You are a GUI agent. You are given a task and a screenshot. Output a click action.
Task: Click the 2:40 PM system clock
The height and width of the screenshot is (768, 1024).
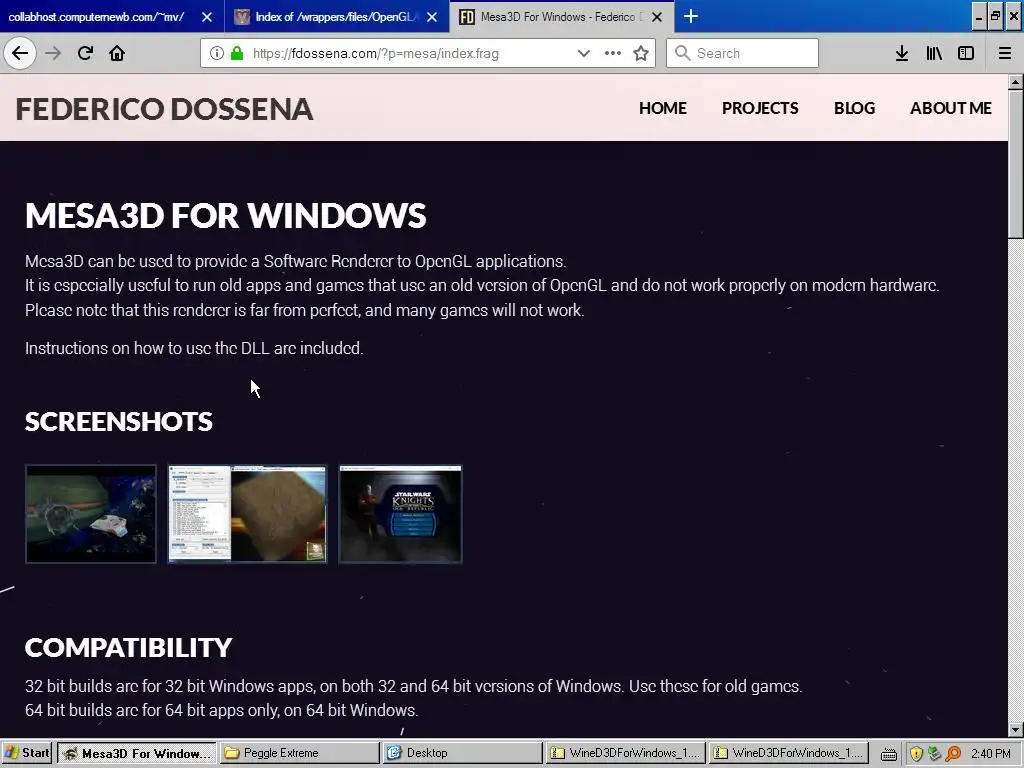point(991,754)
